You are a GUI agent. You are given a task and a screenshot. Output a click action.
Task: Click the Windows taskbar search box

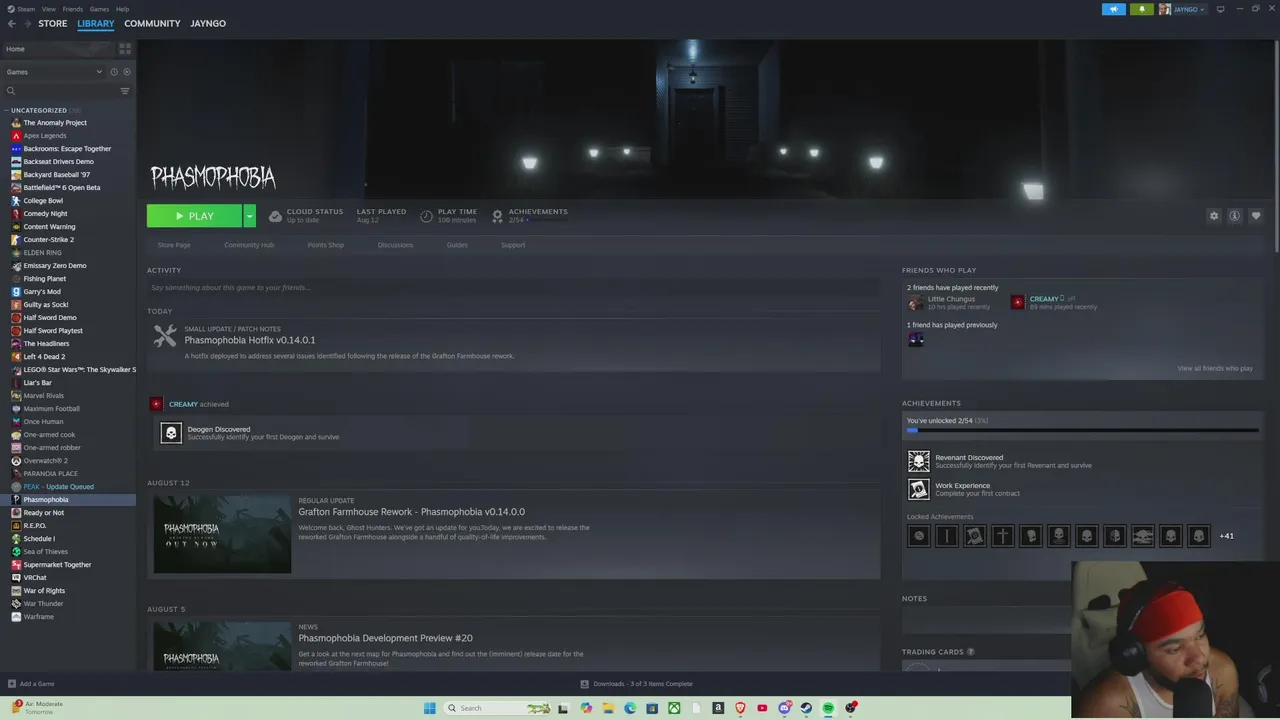coord(495,708)
